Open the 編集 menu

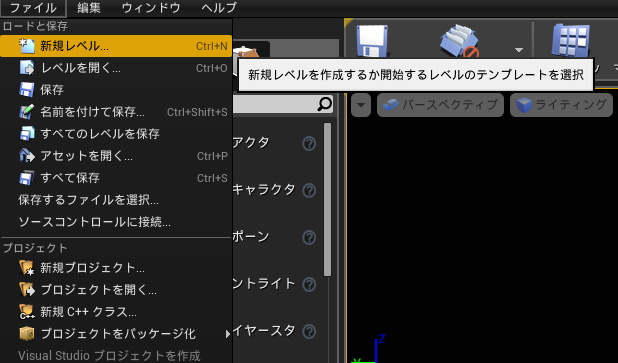[89, 8]
